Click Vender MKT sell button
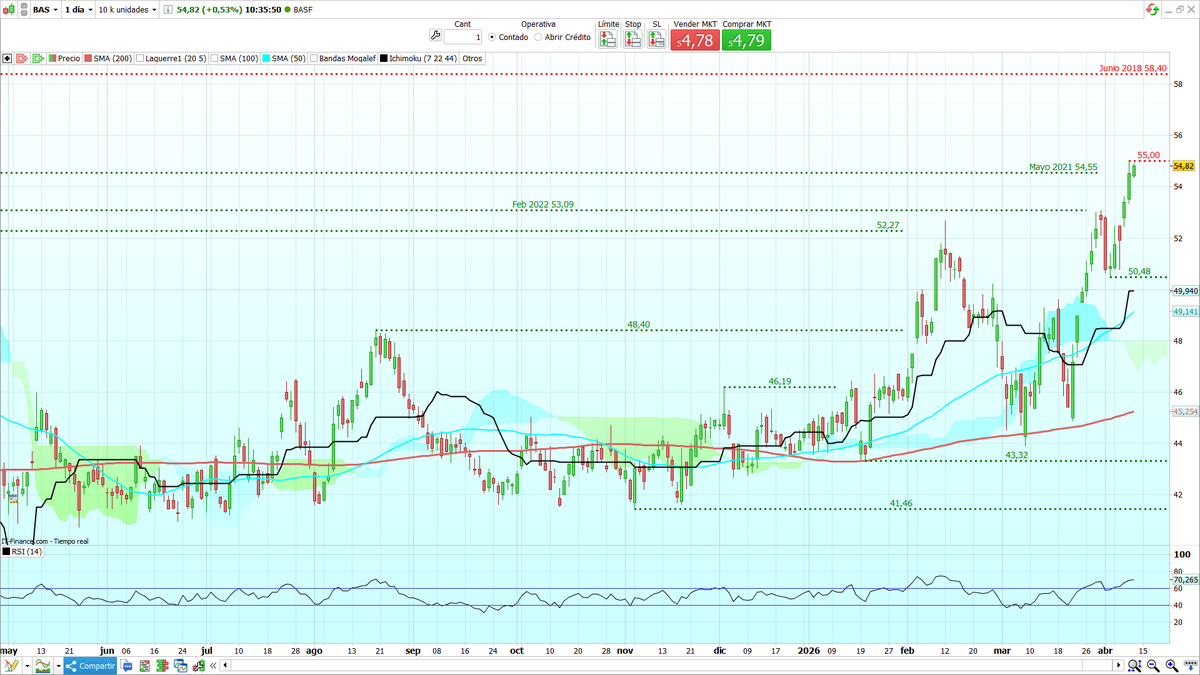 694,40
